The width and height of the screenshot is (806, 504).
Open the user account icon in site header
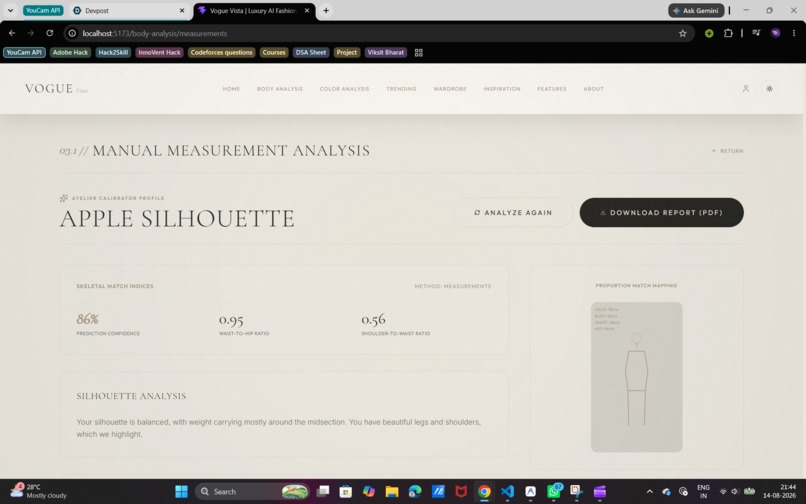745,88
